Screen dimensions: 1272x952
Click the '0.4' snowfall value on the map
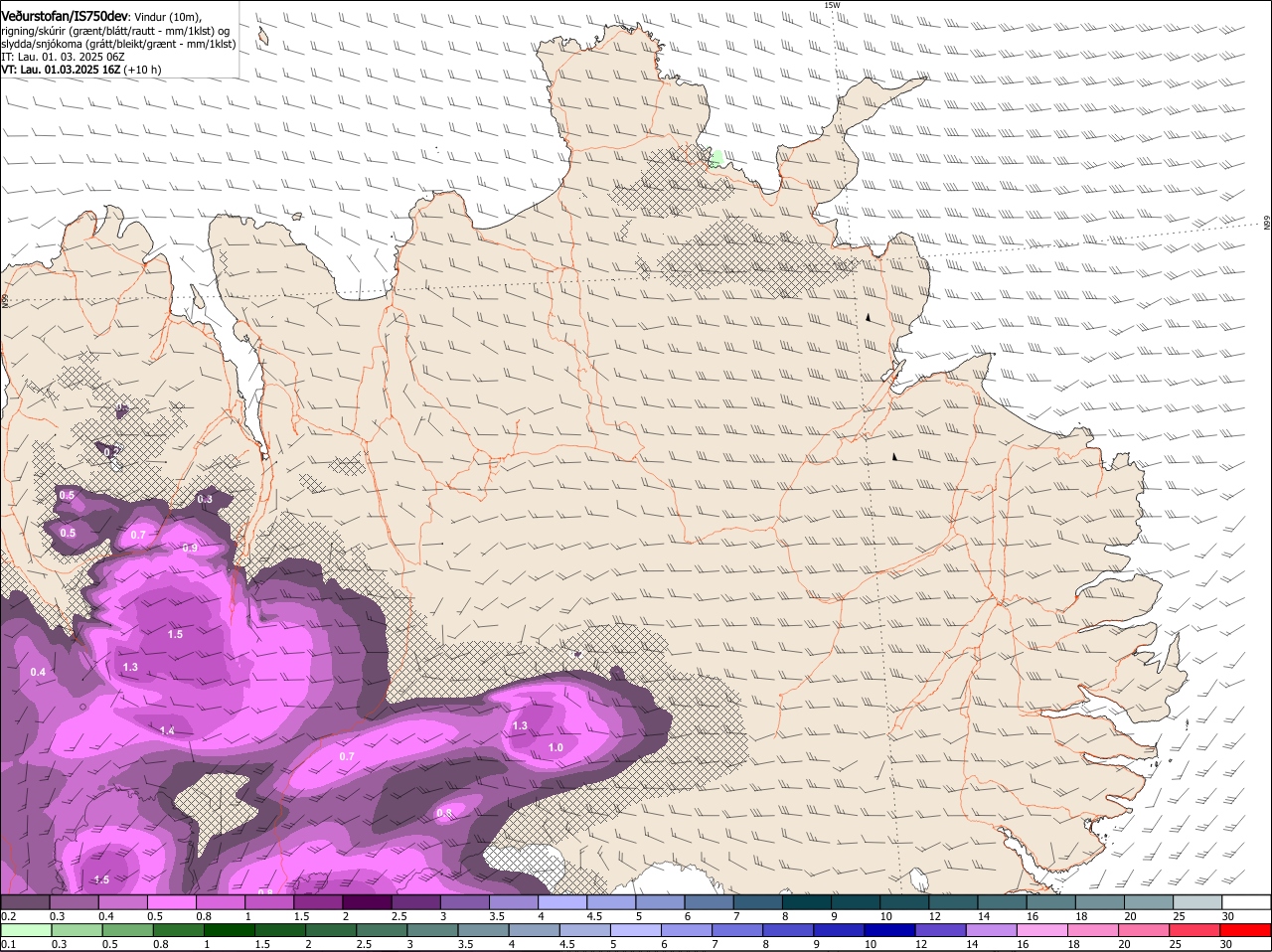point(38,673)
